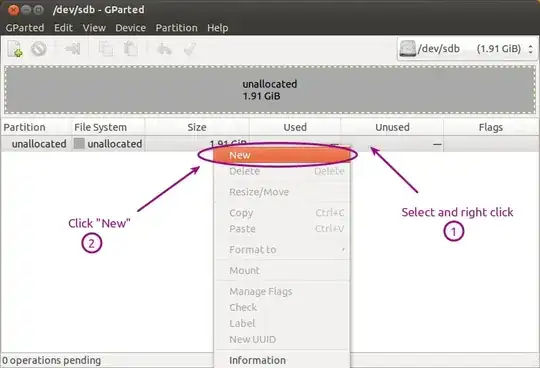The height and width of the screenshot is (368, 540).
Task: Click the File System column header
Action: [108, 127]
